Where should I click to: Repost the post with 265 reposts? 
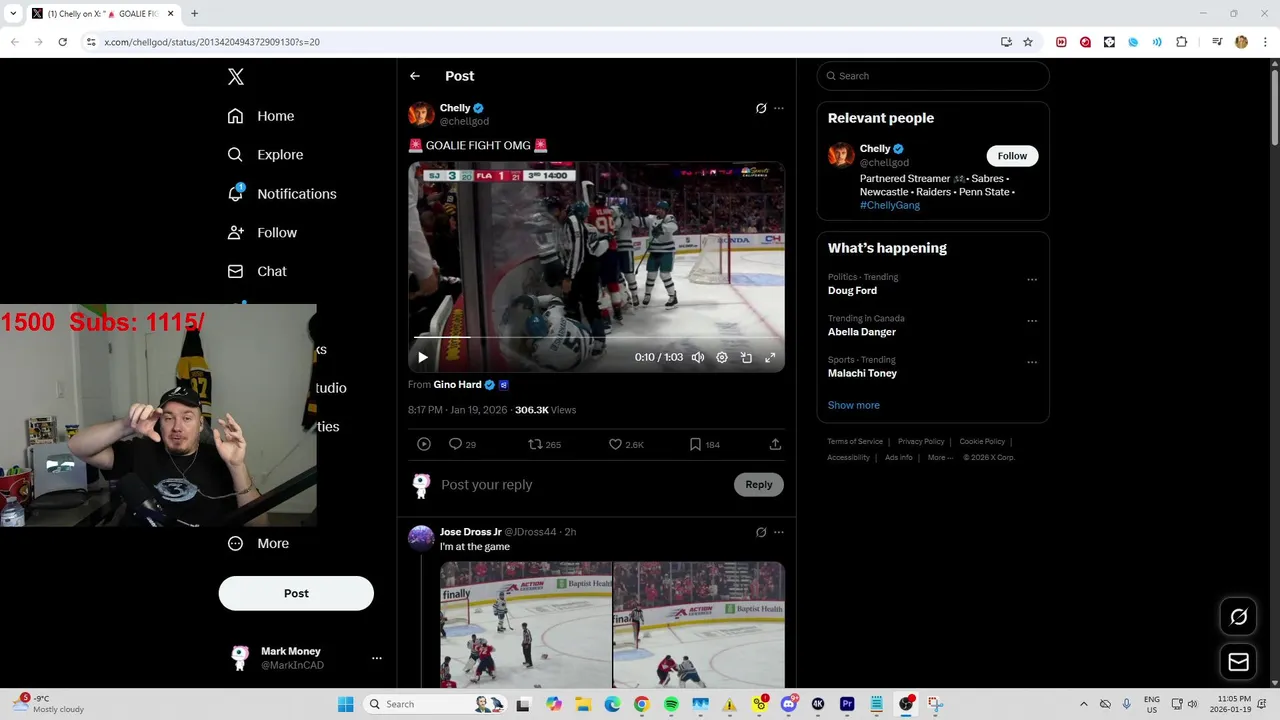[544, 444]
